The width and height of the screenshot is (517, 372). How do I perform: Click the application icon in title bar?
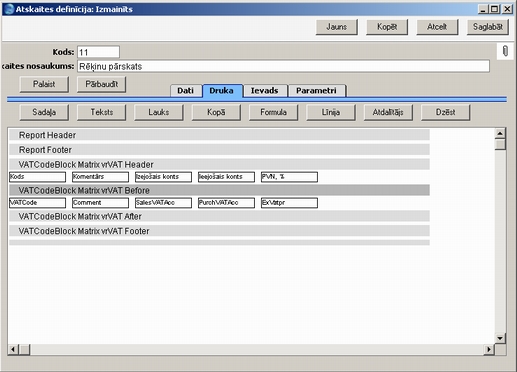(9, 9)
